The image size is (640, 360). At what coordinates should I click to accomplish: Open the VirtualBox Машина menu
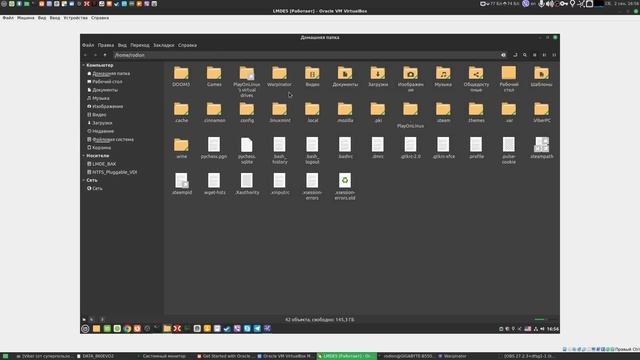tap(26, 18)
